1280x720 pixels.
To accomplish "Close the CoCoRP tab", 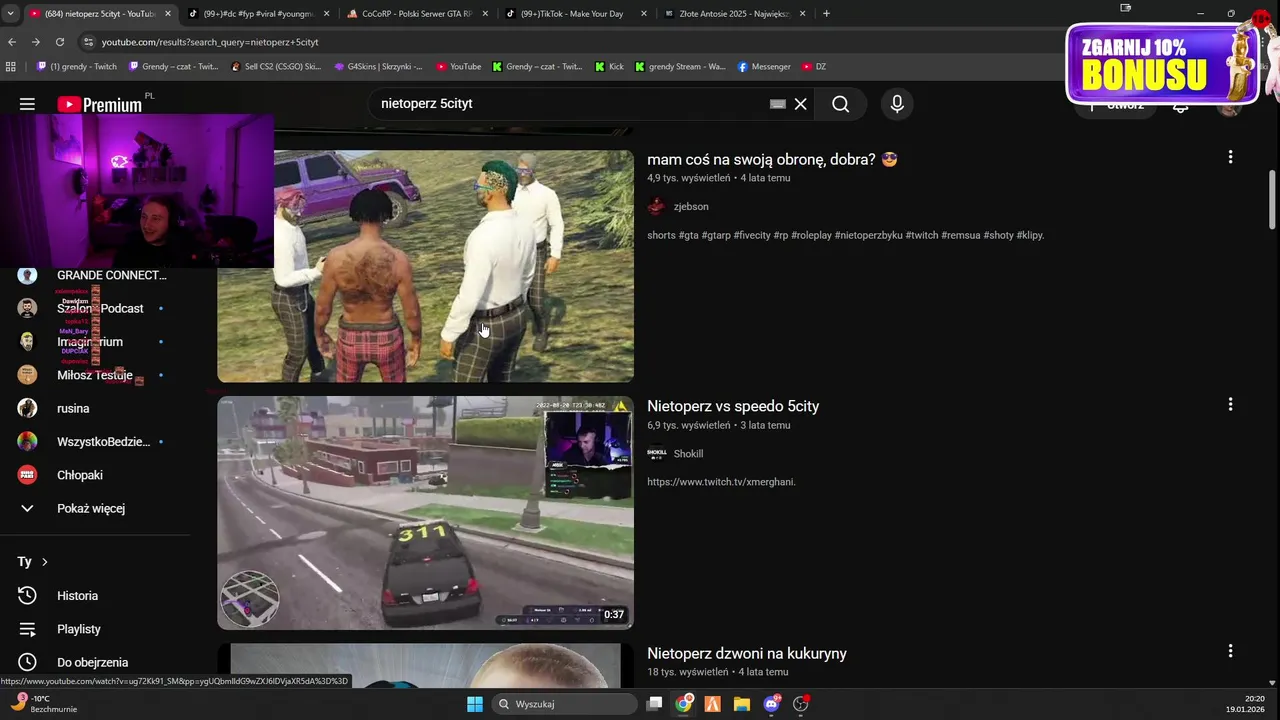I will (x=485, y=14).
